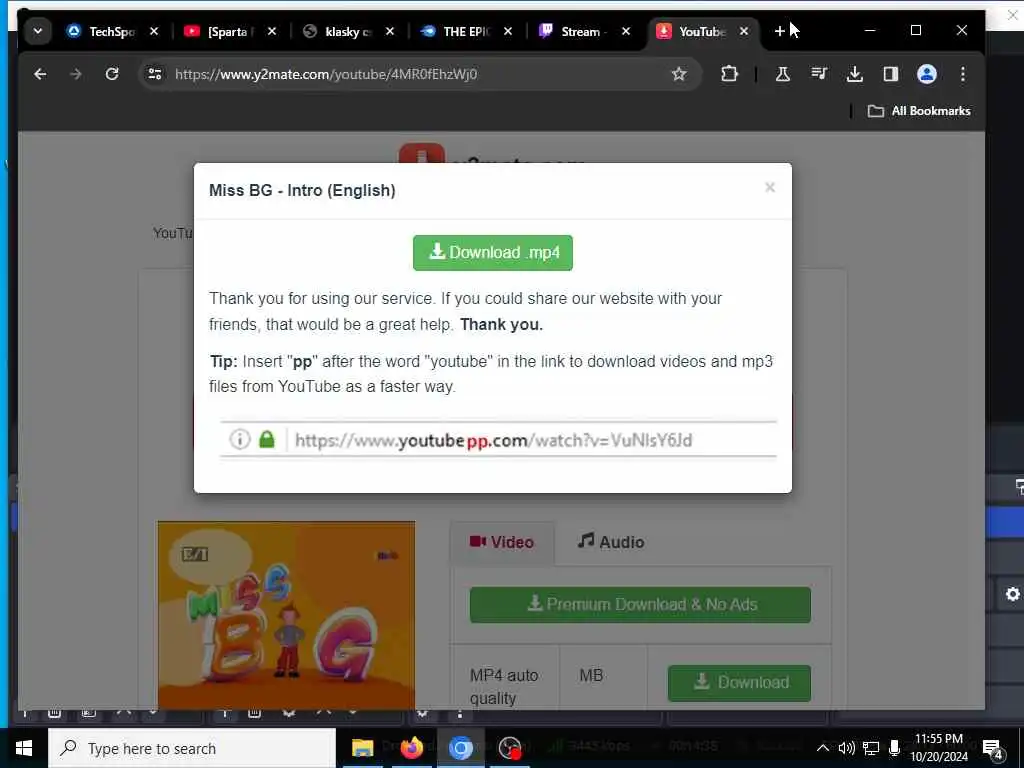Click Premium Download & No Ads button
1024x768 pixels.
pos(640,605)
